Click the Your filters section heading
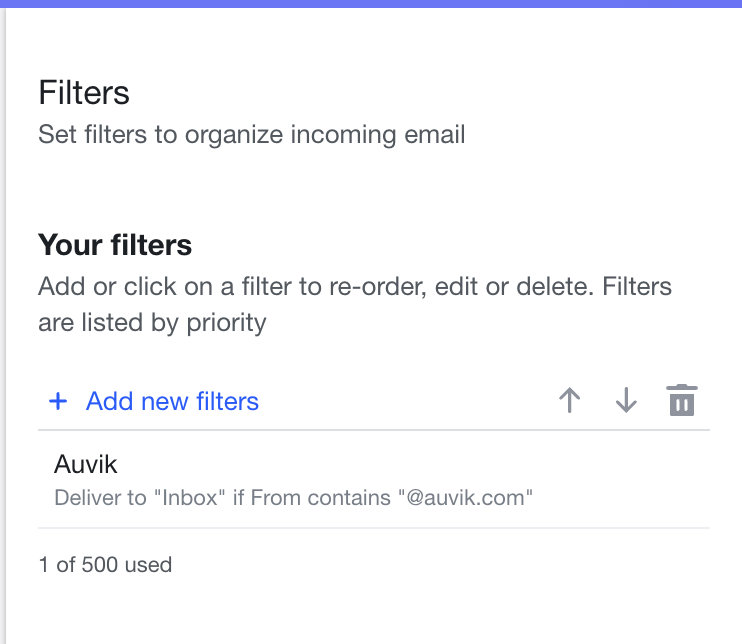 (x=115, y=245)
